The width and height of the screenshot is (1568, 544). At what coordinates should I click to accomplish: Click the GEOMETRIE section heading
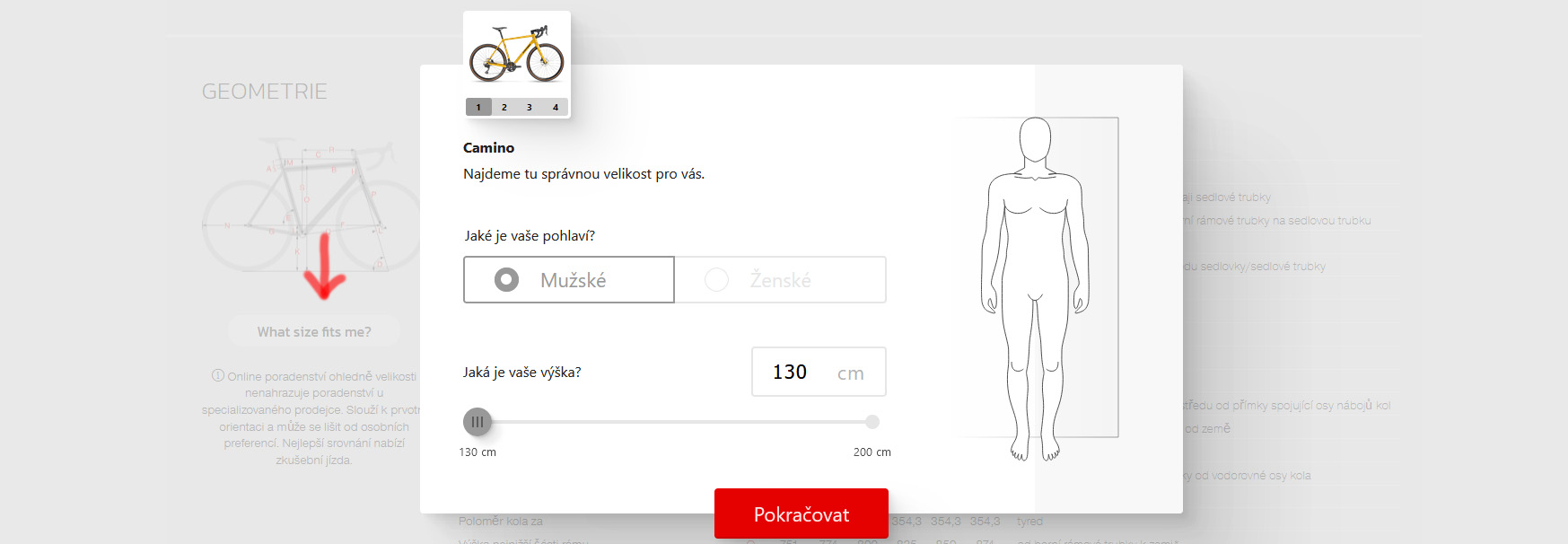[265, 92]
